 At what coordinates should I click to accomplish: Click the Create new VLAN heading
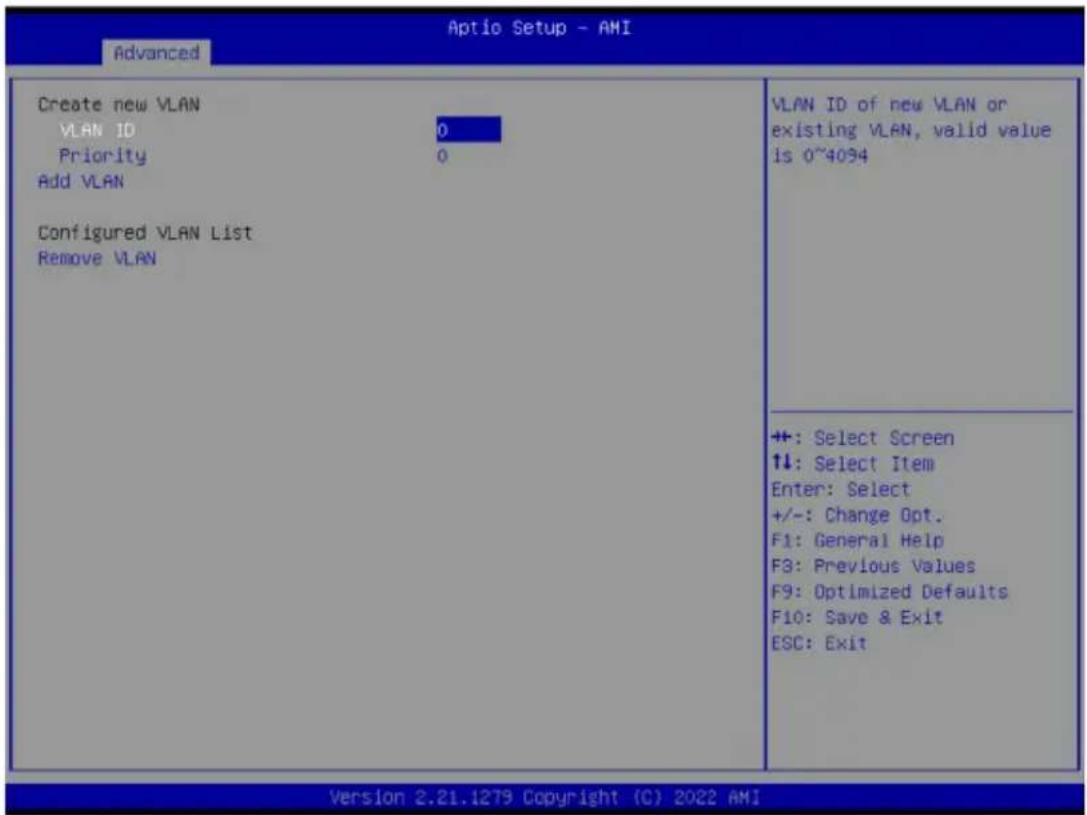pyautogui.click(x=119, y=105)
